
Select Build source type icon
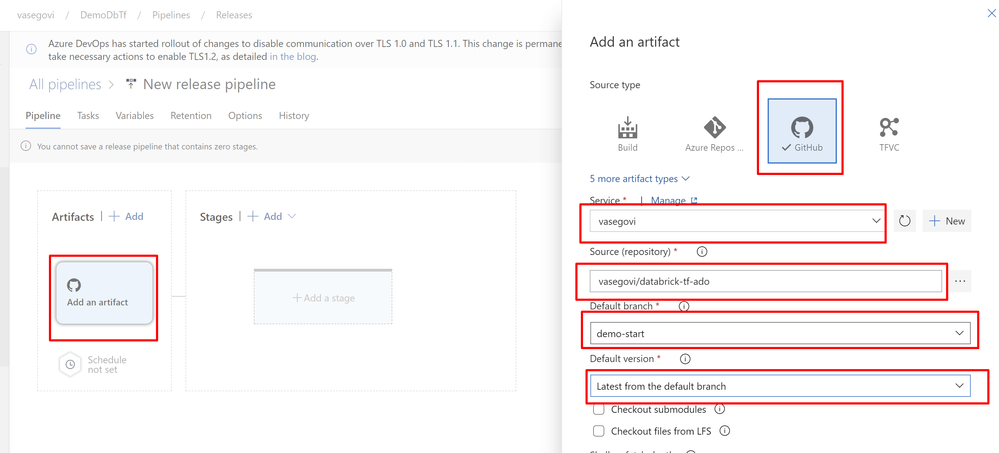coord(627,134)
